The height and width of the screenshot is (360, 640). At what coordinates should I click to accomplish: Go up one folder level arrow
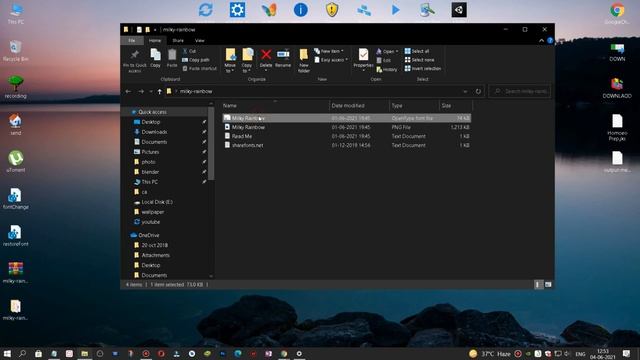160,91
